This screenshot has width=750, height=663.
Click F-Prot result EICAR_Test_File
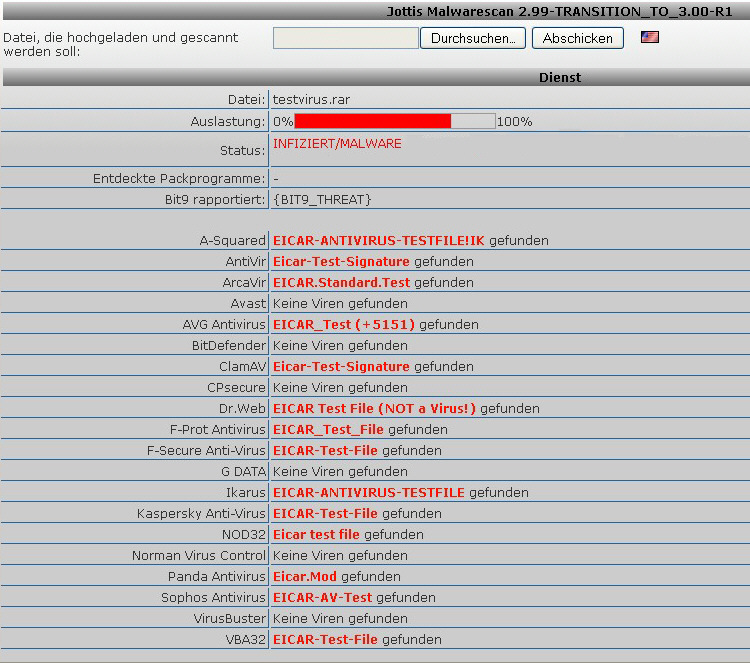point(328,430)
